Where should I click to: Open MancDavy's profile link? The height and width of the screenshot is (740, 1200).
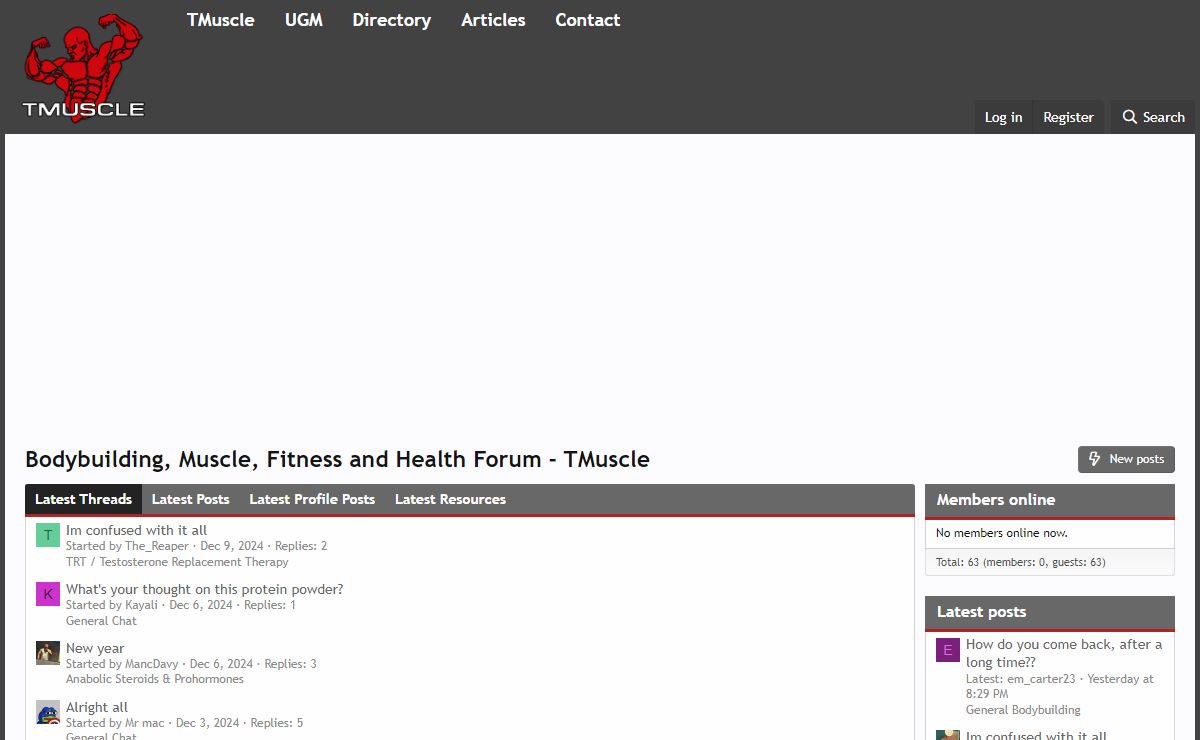pyautogui.click(x=152, y=664)
